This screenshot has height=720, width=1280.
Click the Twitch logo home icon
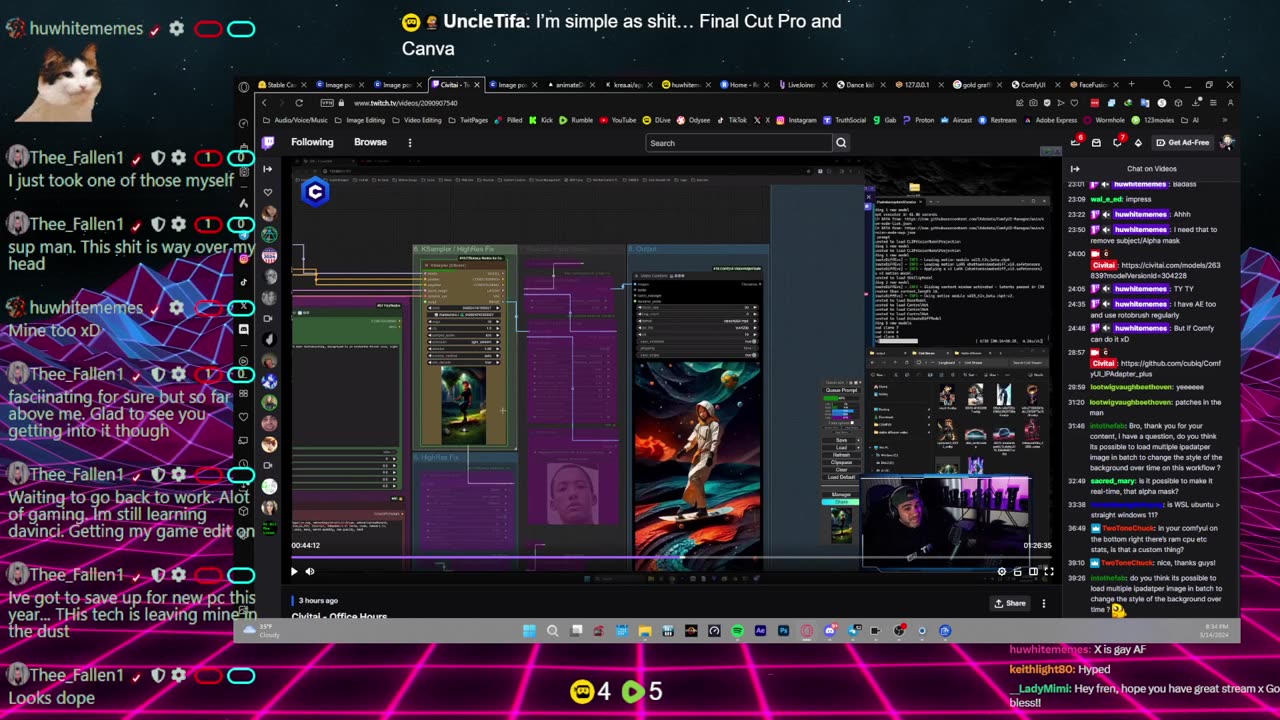click(x=268, y=142)
